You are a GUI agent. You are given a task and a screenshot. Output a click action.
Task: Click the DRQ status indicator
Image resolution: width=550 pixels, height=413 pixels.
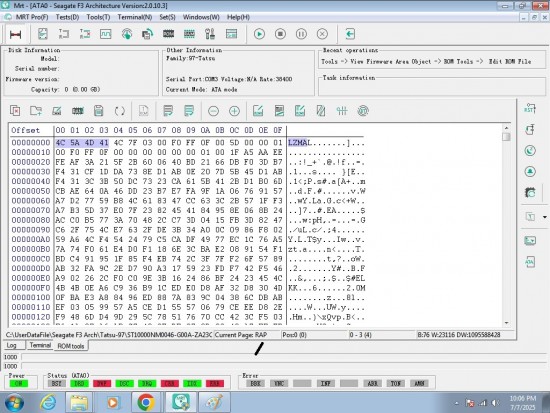pos(147,384)
